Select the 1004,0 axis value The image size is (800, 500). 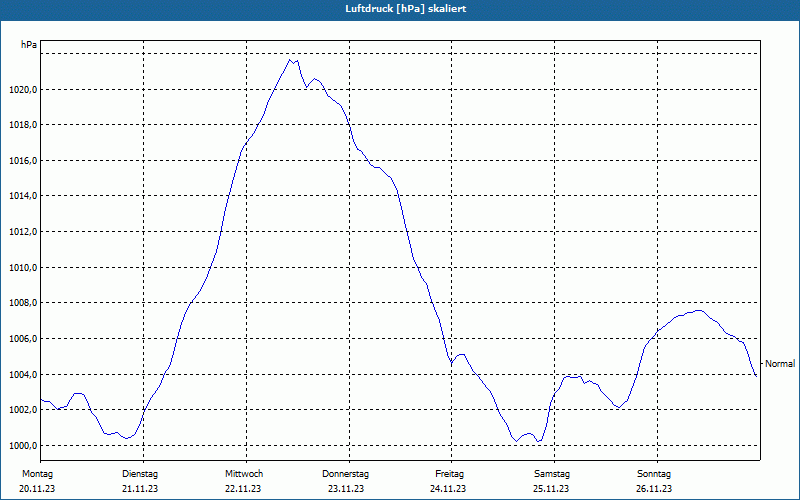coord(23,374)
